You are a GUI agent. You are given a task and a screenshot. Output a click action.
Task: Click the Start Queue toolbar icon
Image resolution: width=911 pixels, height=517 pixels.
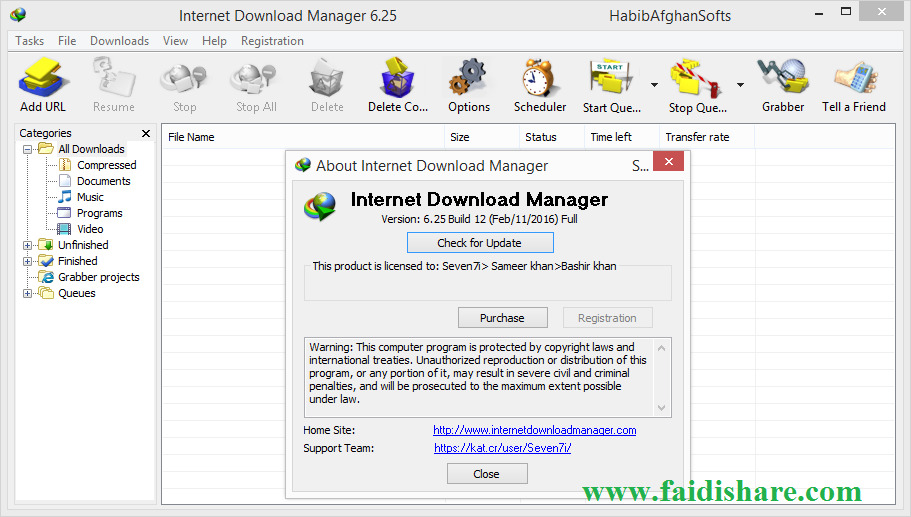[x=610, y=77]
